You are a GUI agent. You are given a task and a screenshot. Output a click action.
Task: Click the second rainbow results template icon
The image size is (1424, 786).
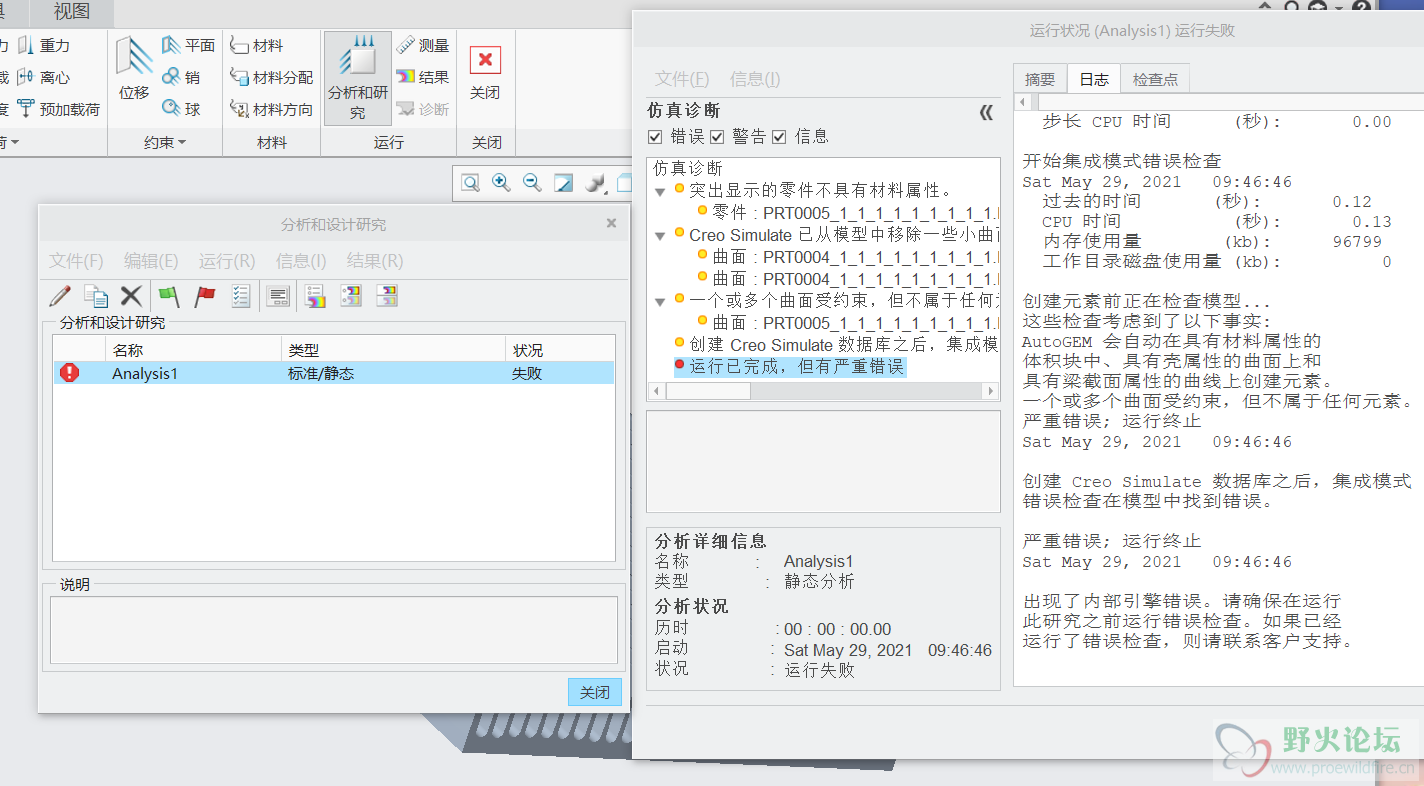pos(351,296)
